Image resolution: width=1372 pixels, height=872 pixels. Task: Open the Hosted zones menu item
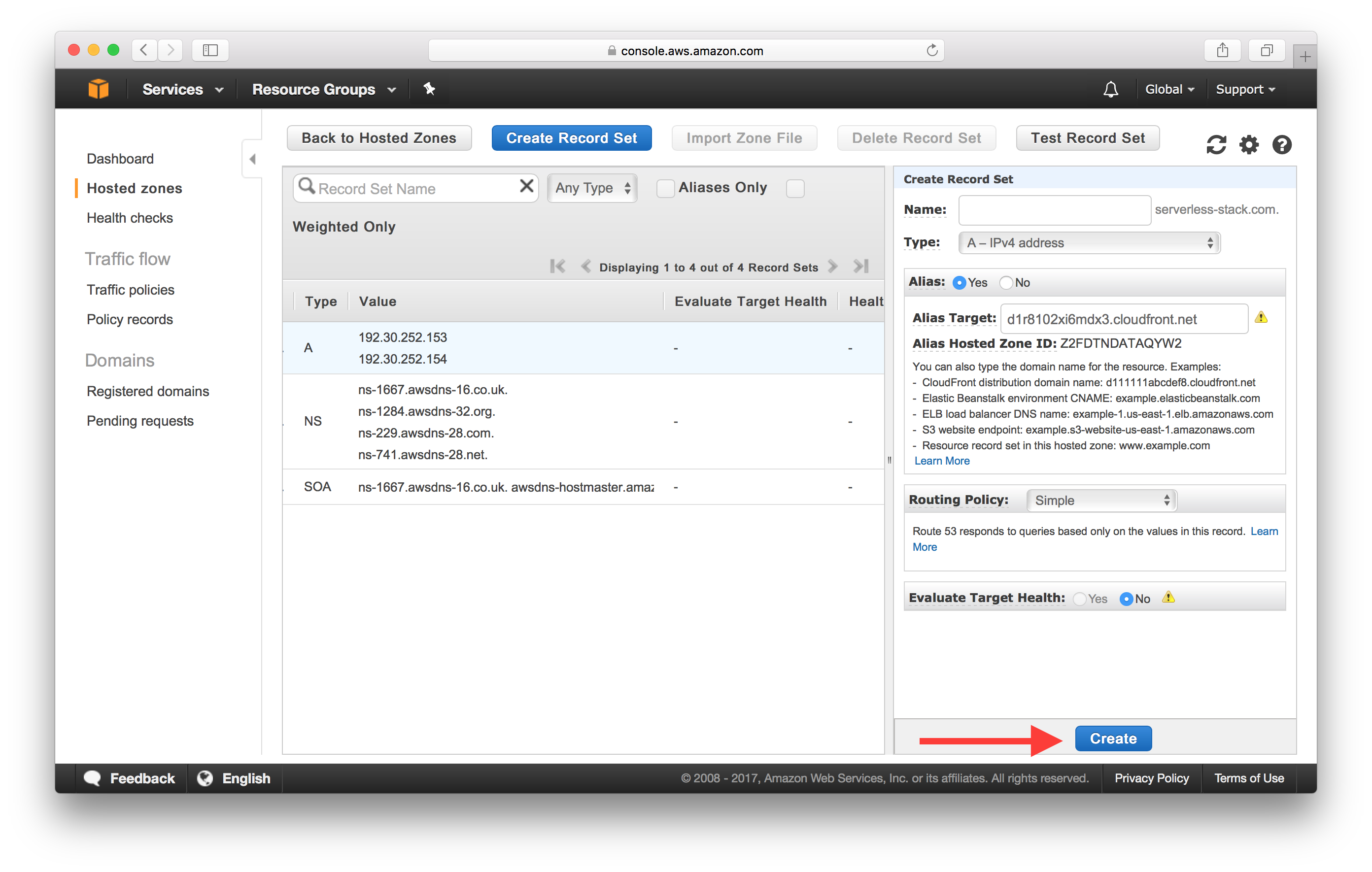point(134,188)
